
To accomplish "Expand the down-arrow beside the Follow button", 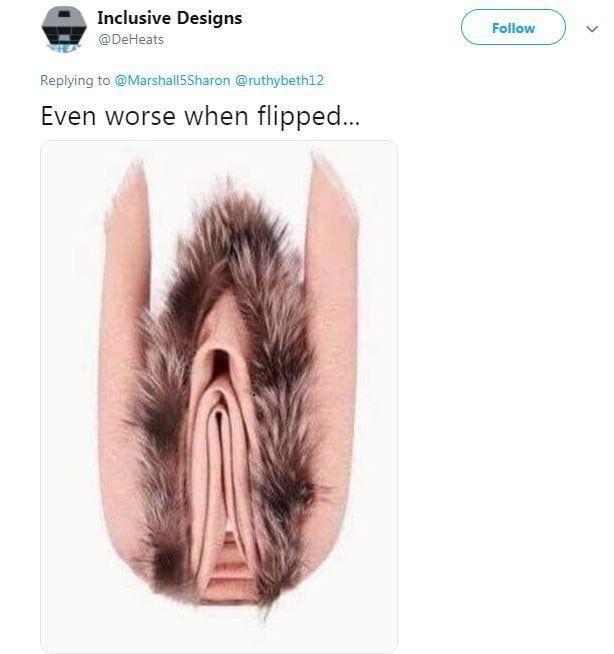I will tap(592, 28).
